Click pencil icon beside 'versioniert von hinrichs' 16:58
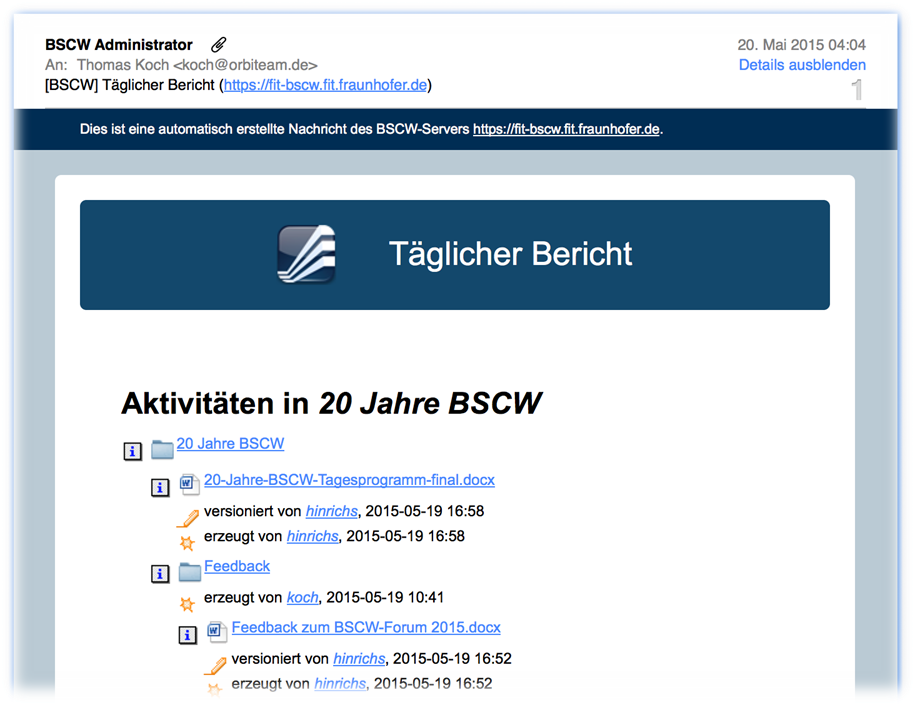 pyautogui.click(x=188, y=518)
